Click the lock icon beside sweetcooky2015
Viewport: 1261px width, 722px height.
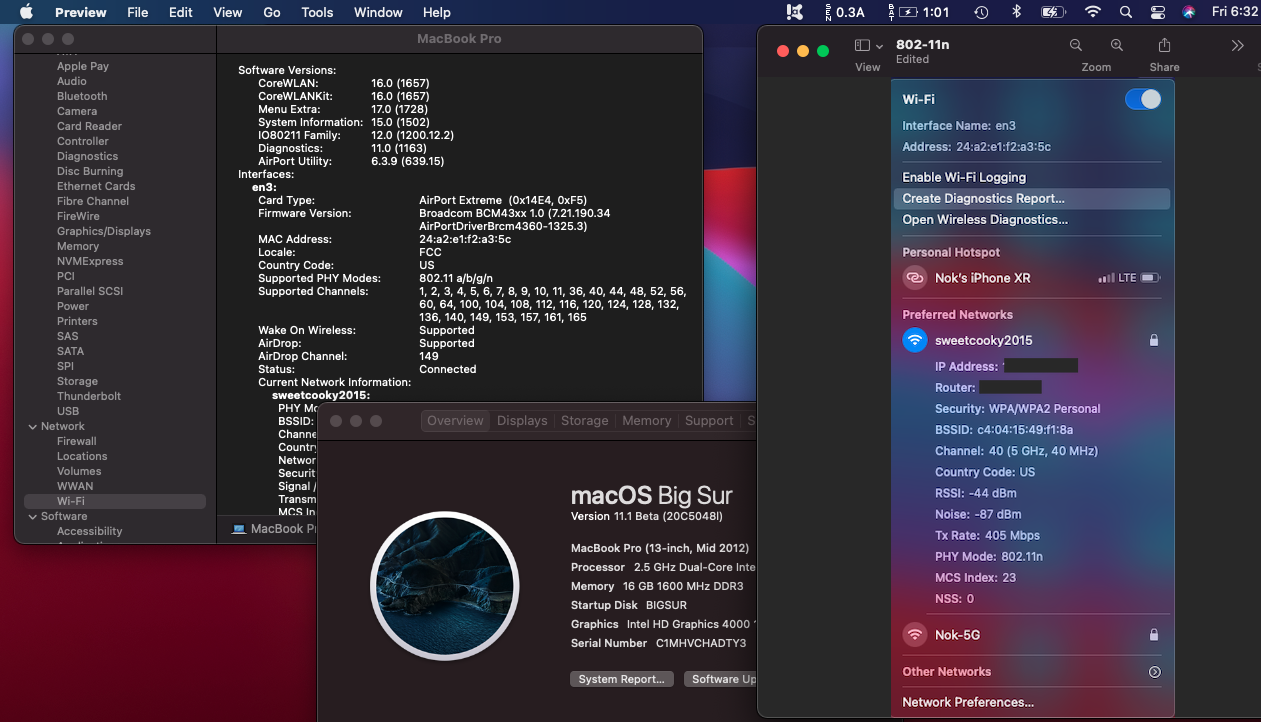click(1154, 340)
